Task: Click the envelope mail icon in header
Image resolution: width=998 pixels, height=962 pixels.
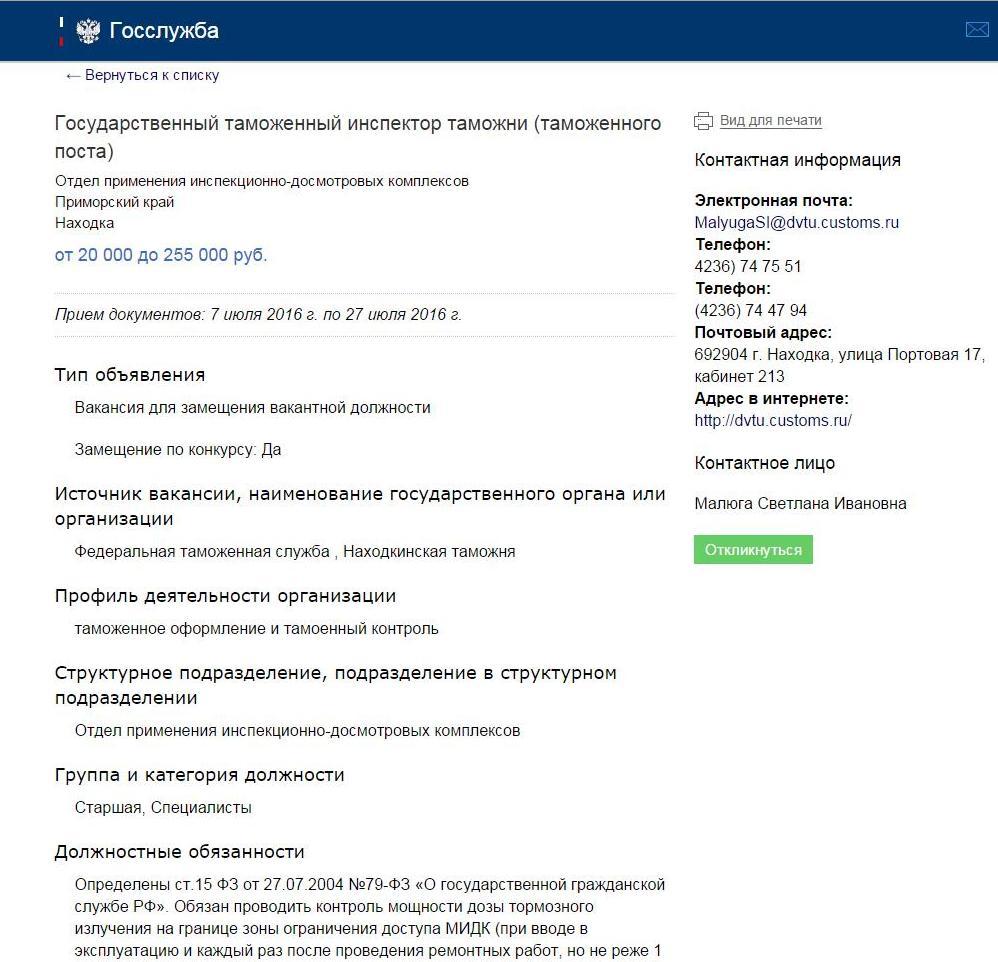Action: (976, 30)
